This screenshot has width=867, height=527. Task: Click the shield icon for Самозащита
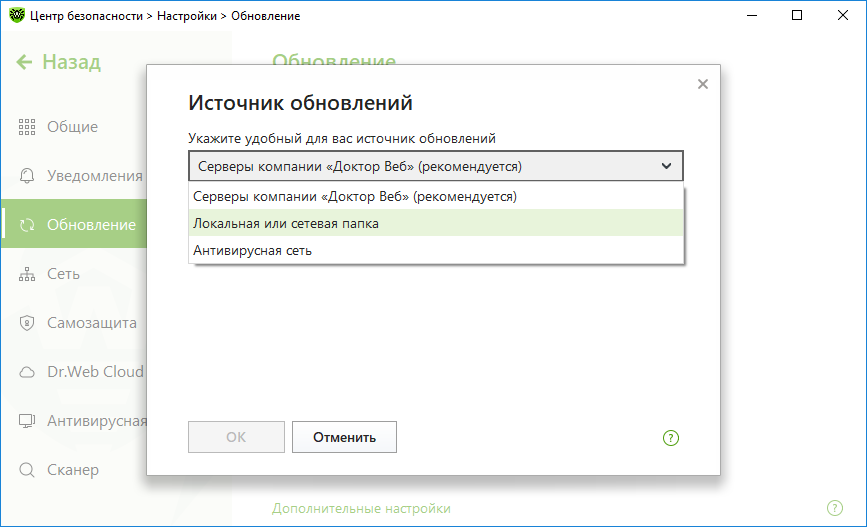(x=27, y=323)
